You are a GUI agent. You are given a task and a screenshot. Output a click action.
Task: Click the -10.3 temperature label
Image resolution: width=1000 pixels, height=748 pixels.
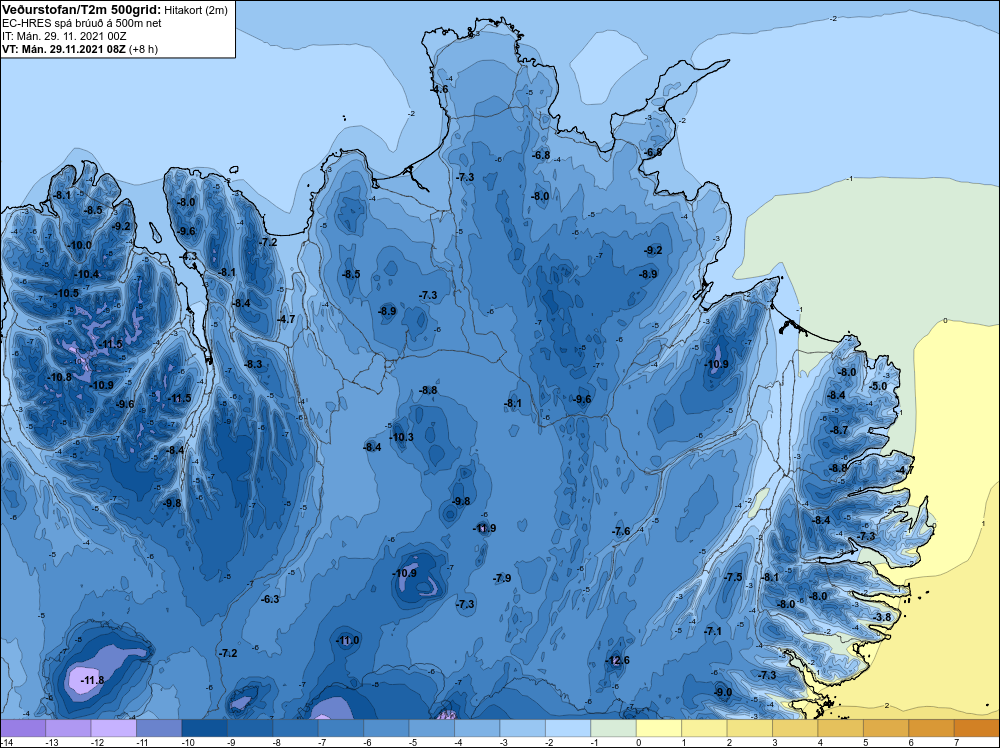click(x=402, y=437)
